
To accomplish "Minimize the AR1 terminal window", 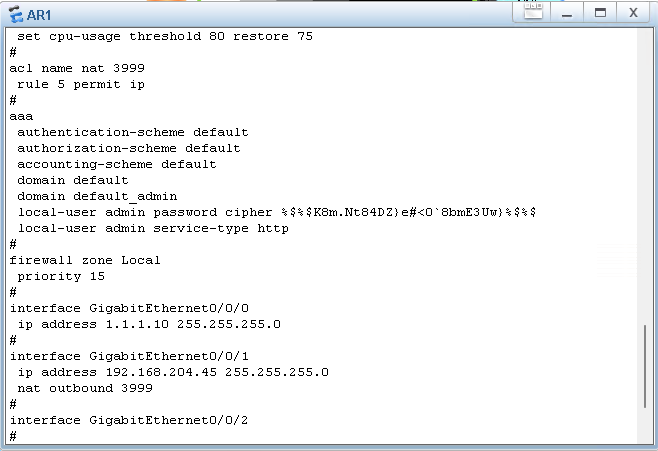I will point(566,13).
